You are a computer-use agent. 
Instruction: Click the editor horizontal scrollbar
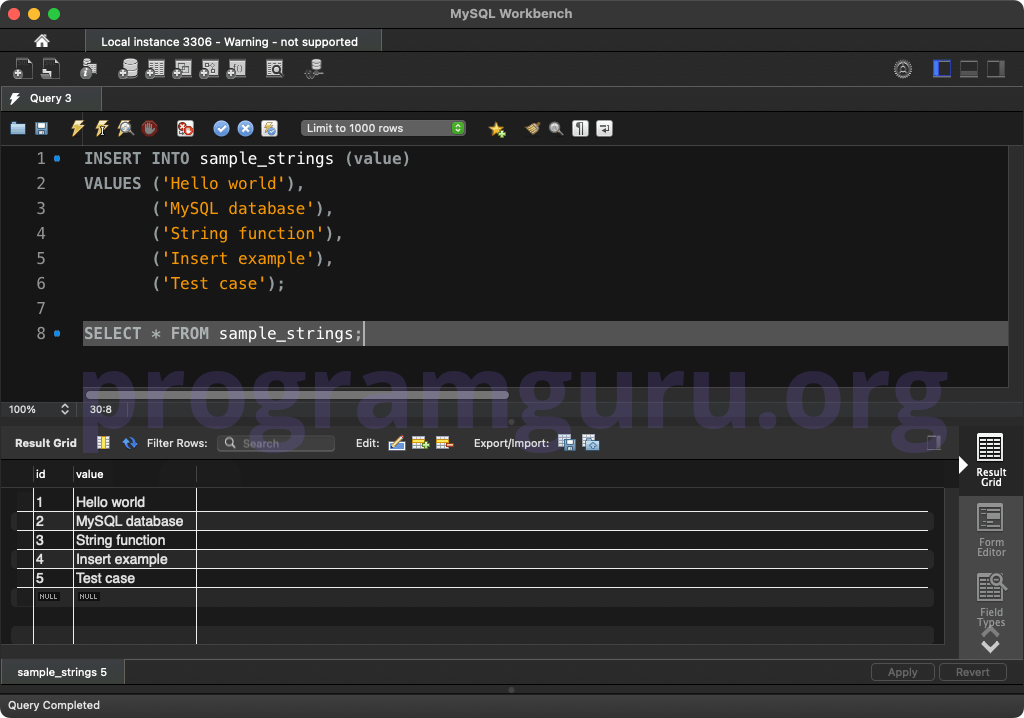297,395
